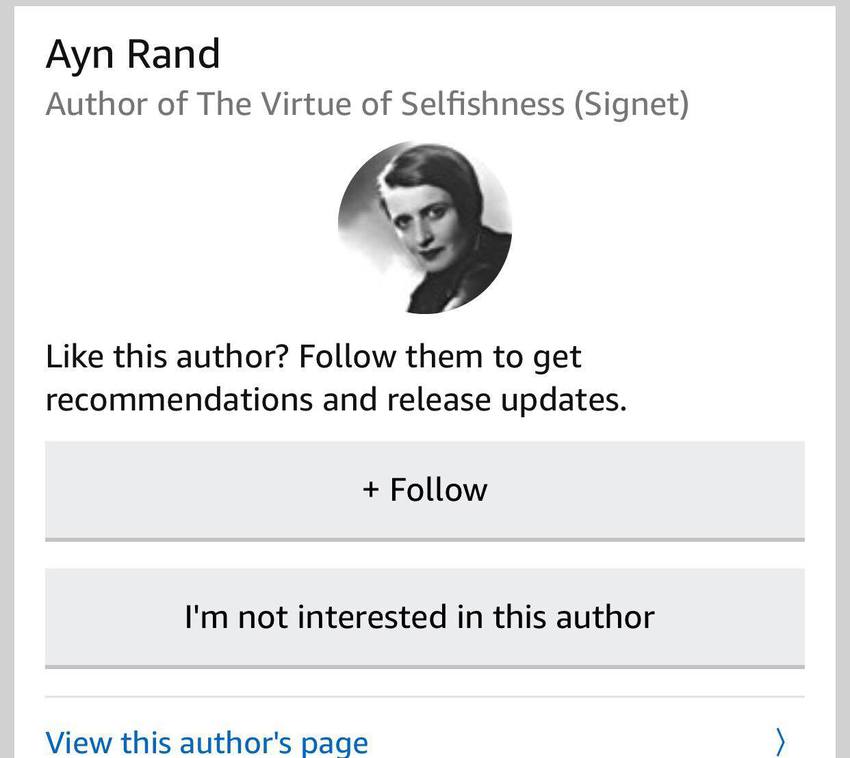850x758 pixels.
Task: Click the "(Signet)" publisher text
Action: coord(631,104)
